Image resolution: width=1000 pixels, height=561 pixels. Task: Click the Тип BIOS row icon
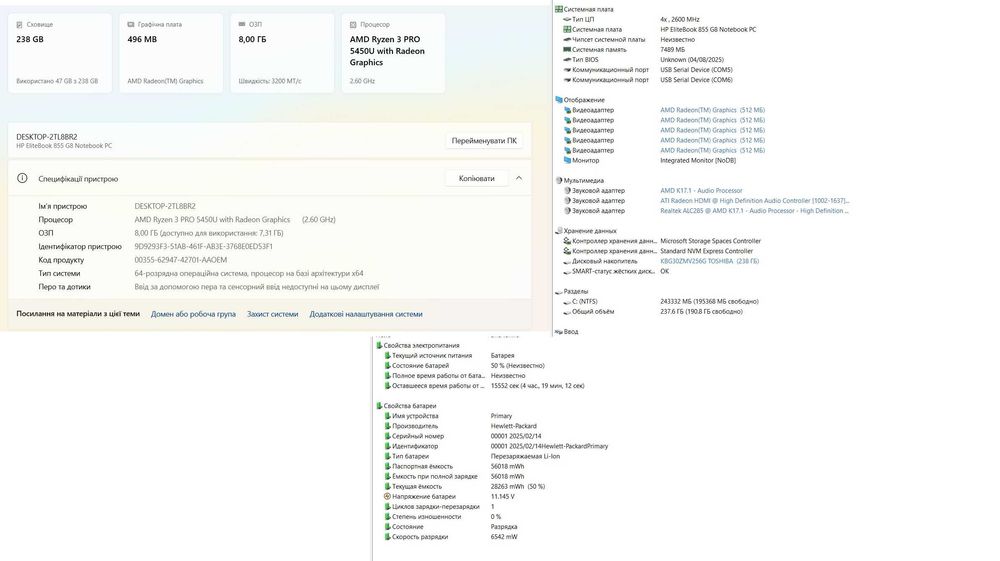click(x=567, y=60)
